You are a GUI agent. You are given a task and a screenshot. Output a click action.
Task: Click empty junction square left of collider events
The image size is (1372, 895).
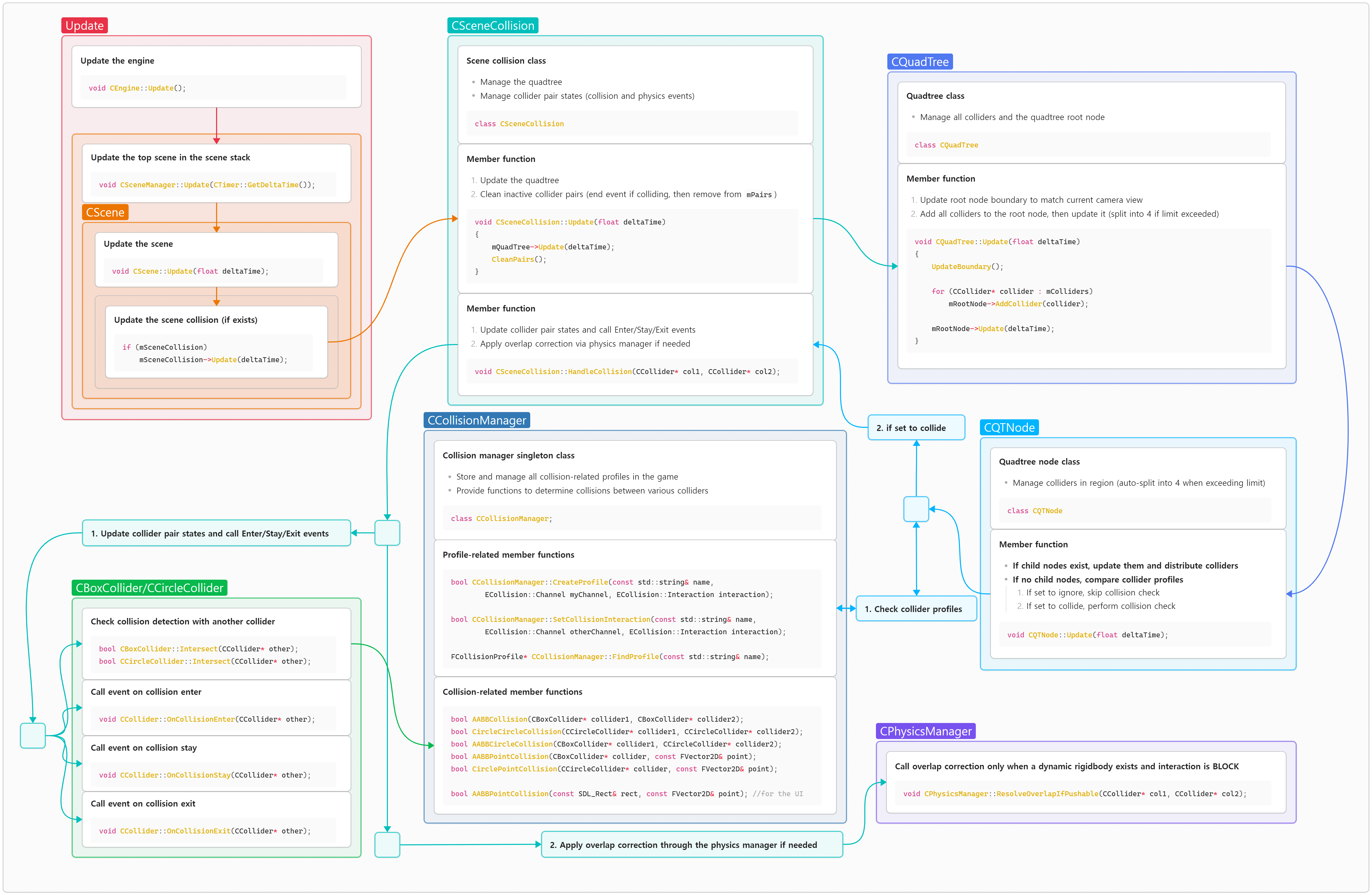(x=33, y=735)
